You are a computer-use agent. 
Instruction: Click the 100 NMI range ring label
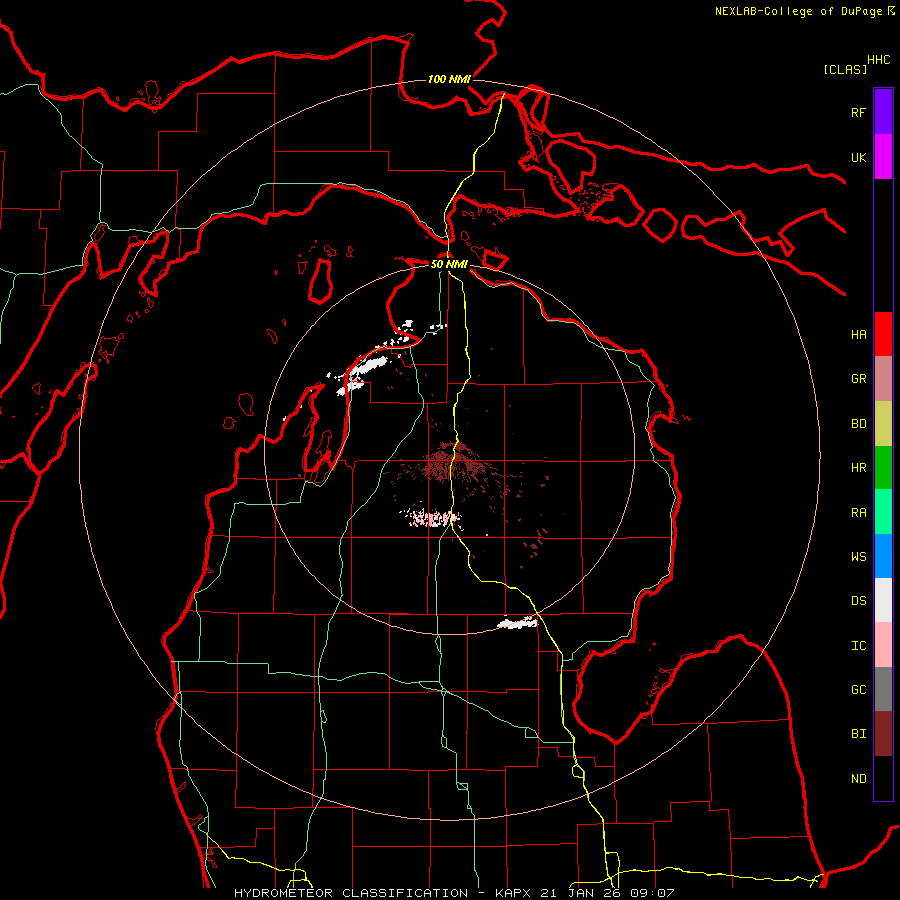[x=449, y=79]
